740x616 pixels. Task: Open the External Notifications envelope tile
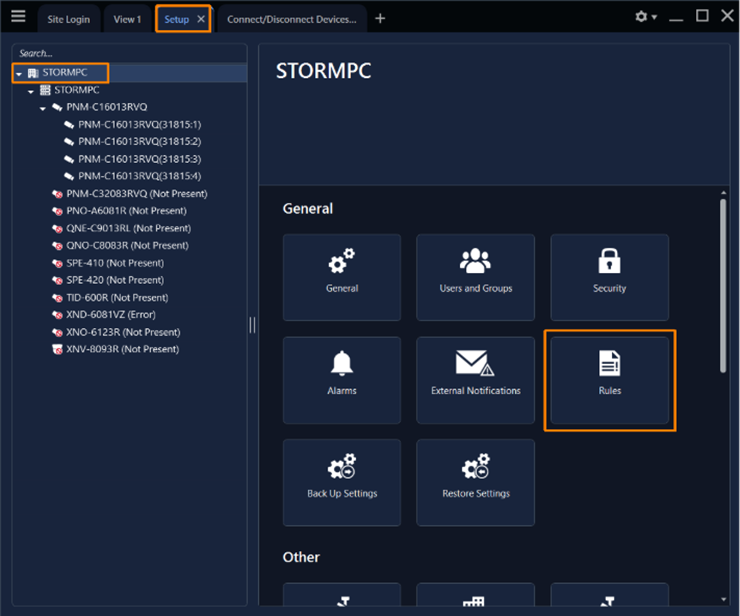click(476, 380)
